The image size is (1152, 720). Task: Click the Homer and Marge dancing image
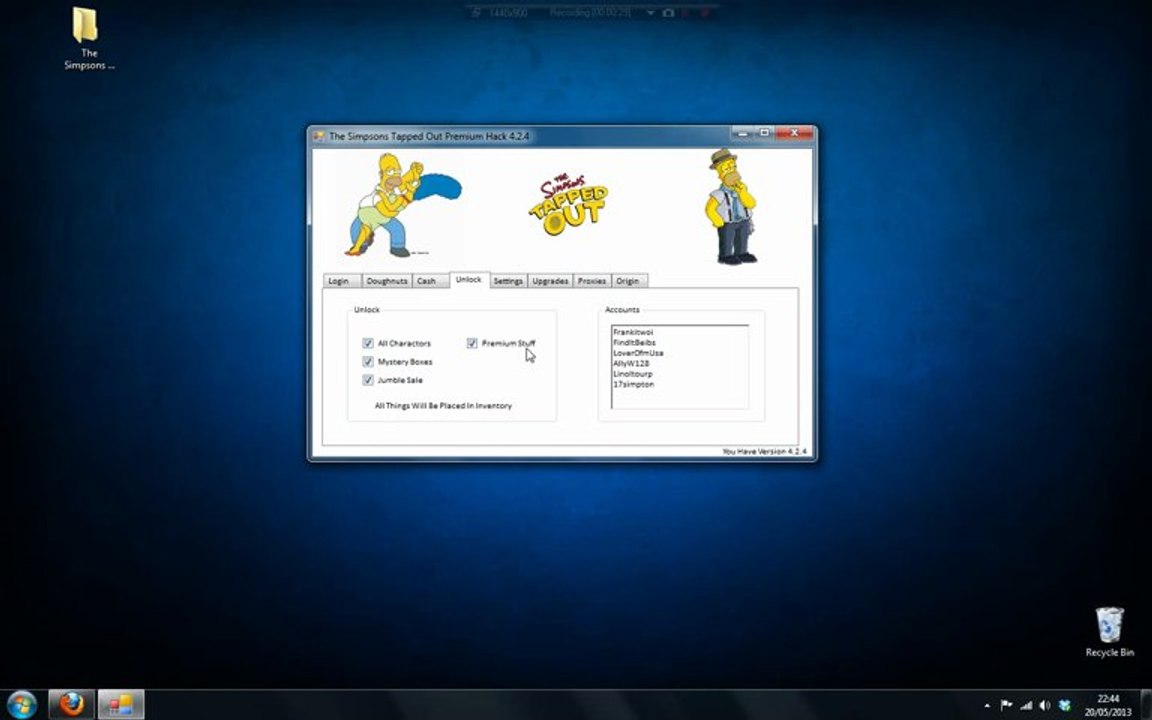pos(403,205)
